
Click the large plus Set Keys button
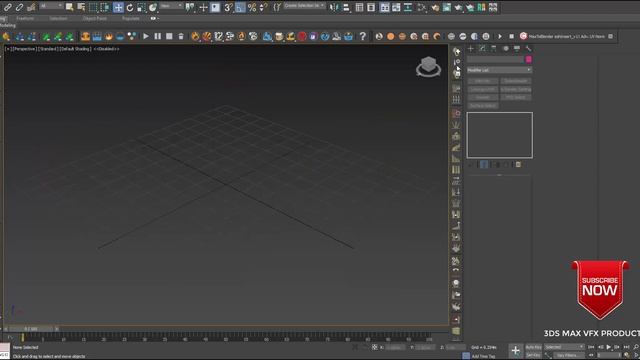516,351
